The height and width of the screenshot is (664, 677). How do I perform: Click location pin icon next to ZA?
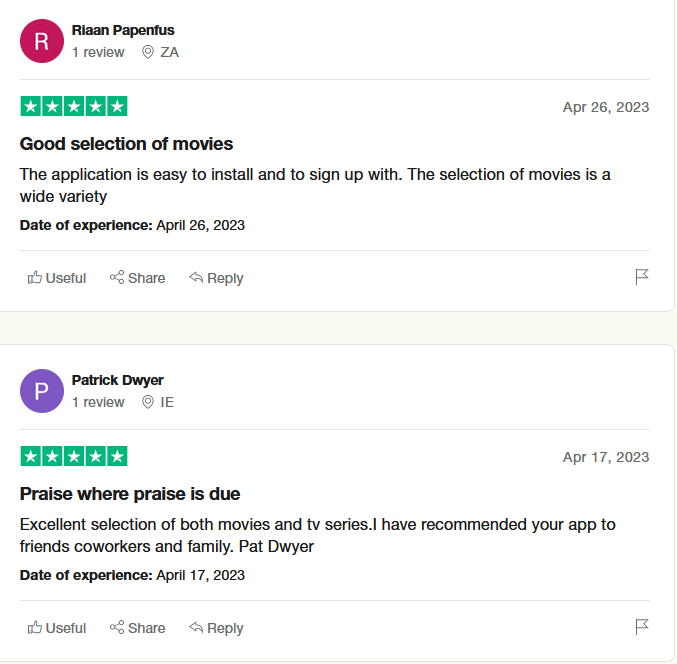[148, 52]
